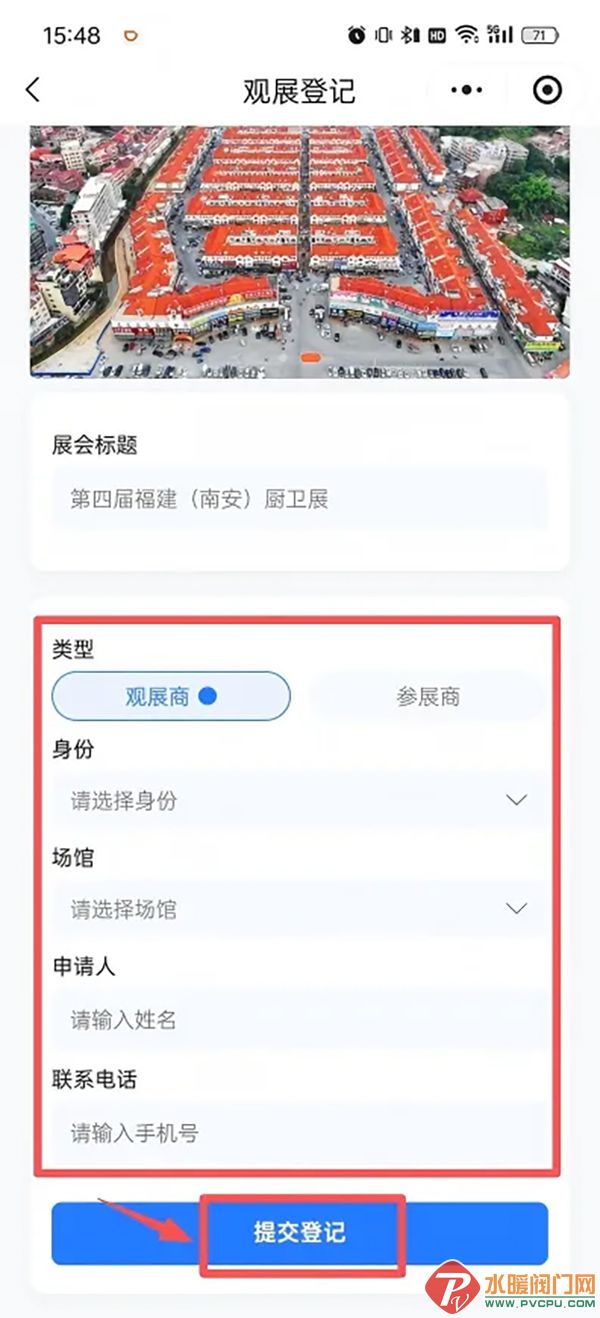
Task: Tap the back arrow in header
Action: click(33, 90)
